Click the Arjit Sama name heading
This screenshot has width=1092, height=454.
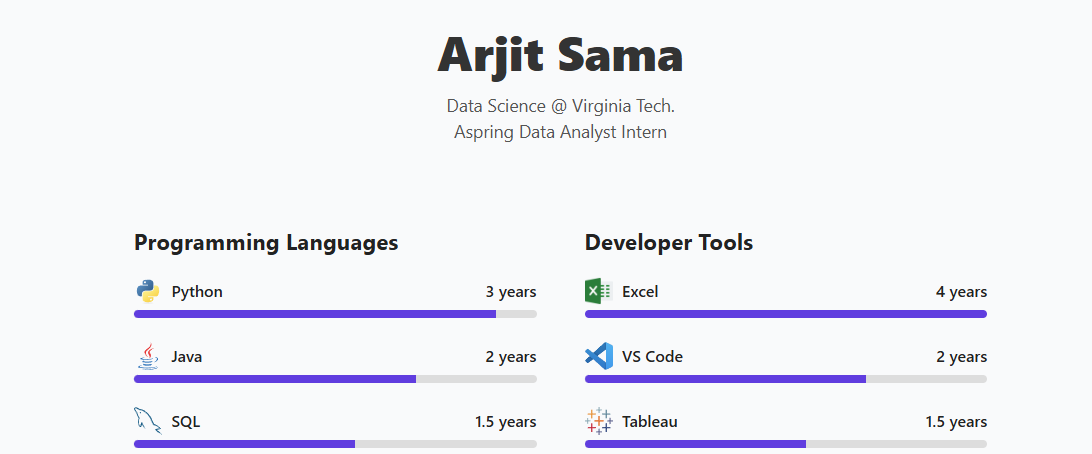click(560, 54)
